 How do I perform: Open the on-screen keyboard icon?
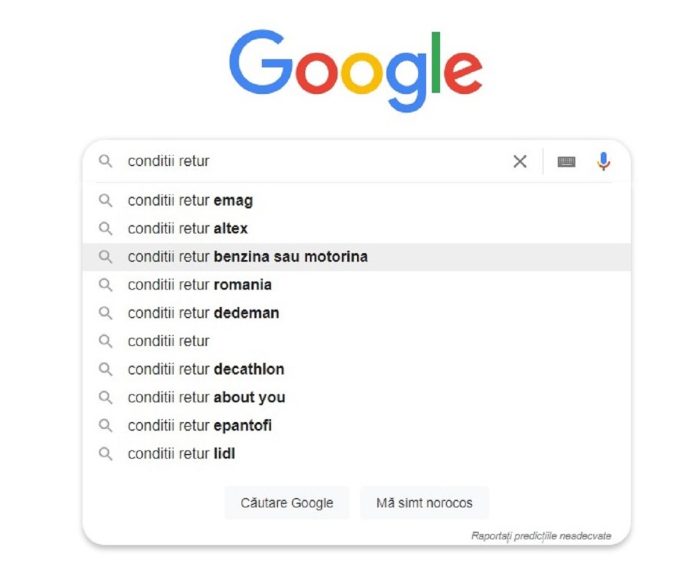coord(566,162)
